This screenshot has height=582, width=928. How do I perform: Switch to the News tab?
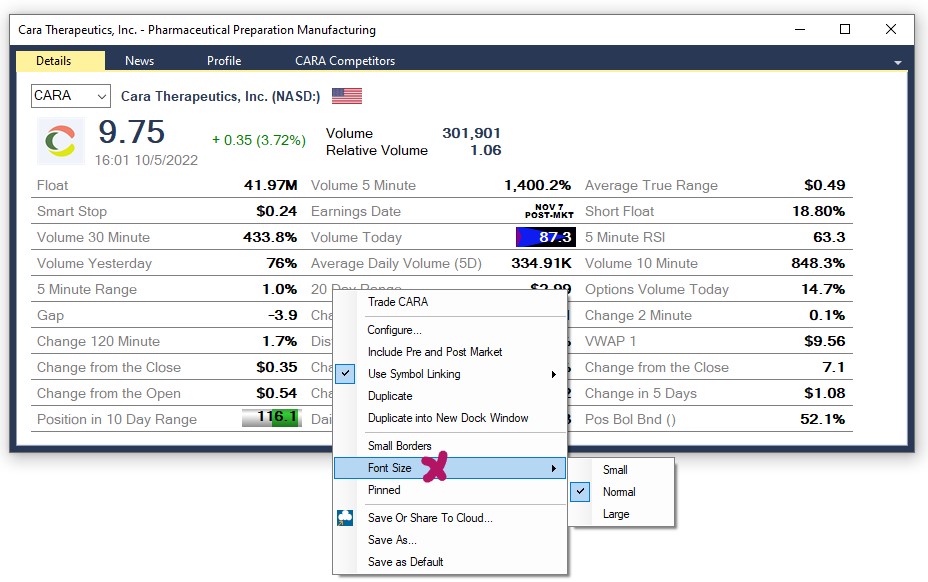pos(139,61)
